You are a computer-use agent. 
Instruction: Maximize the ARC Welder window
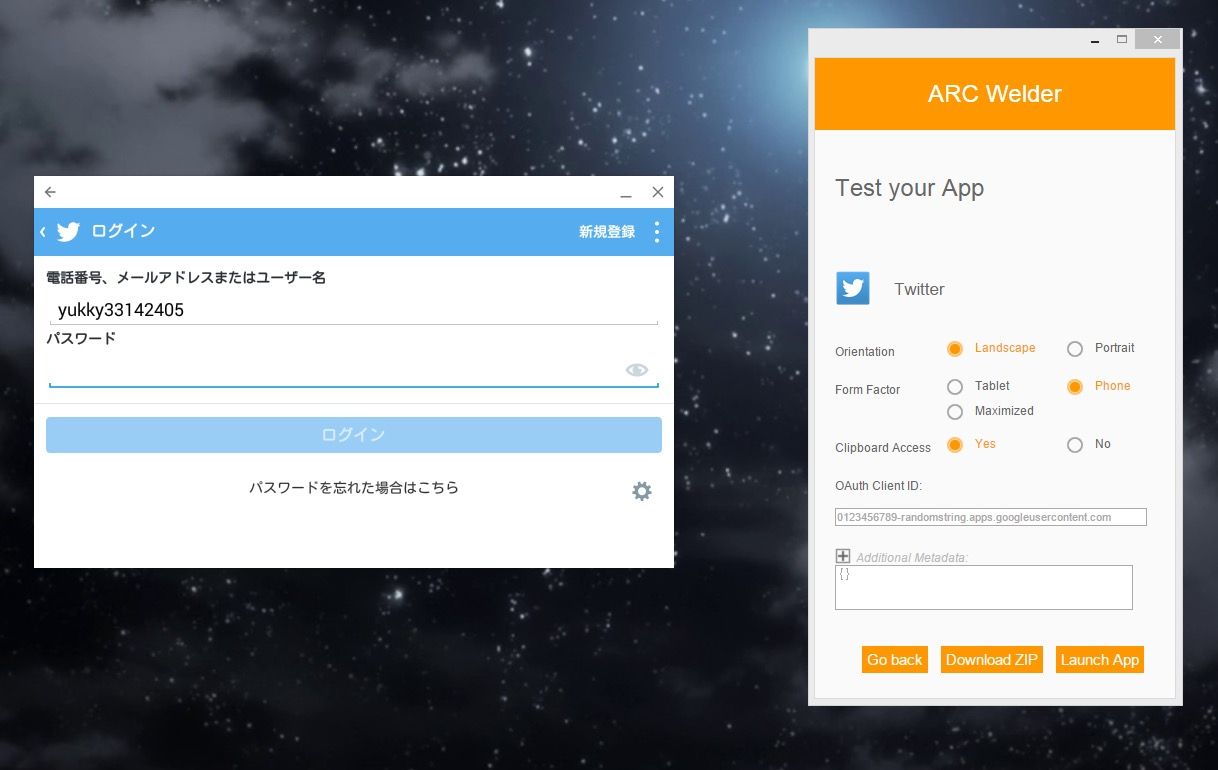click(x=1122, y=40)
